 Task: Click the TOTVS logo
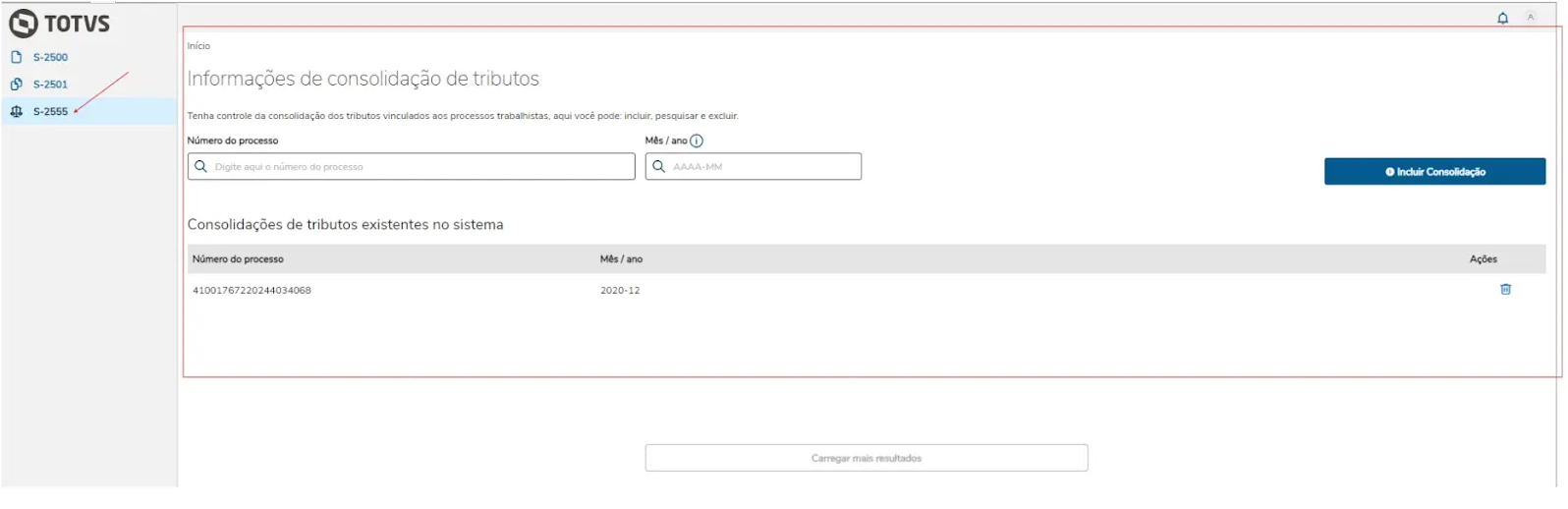pos(59,24)
